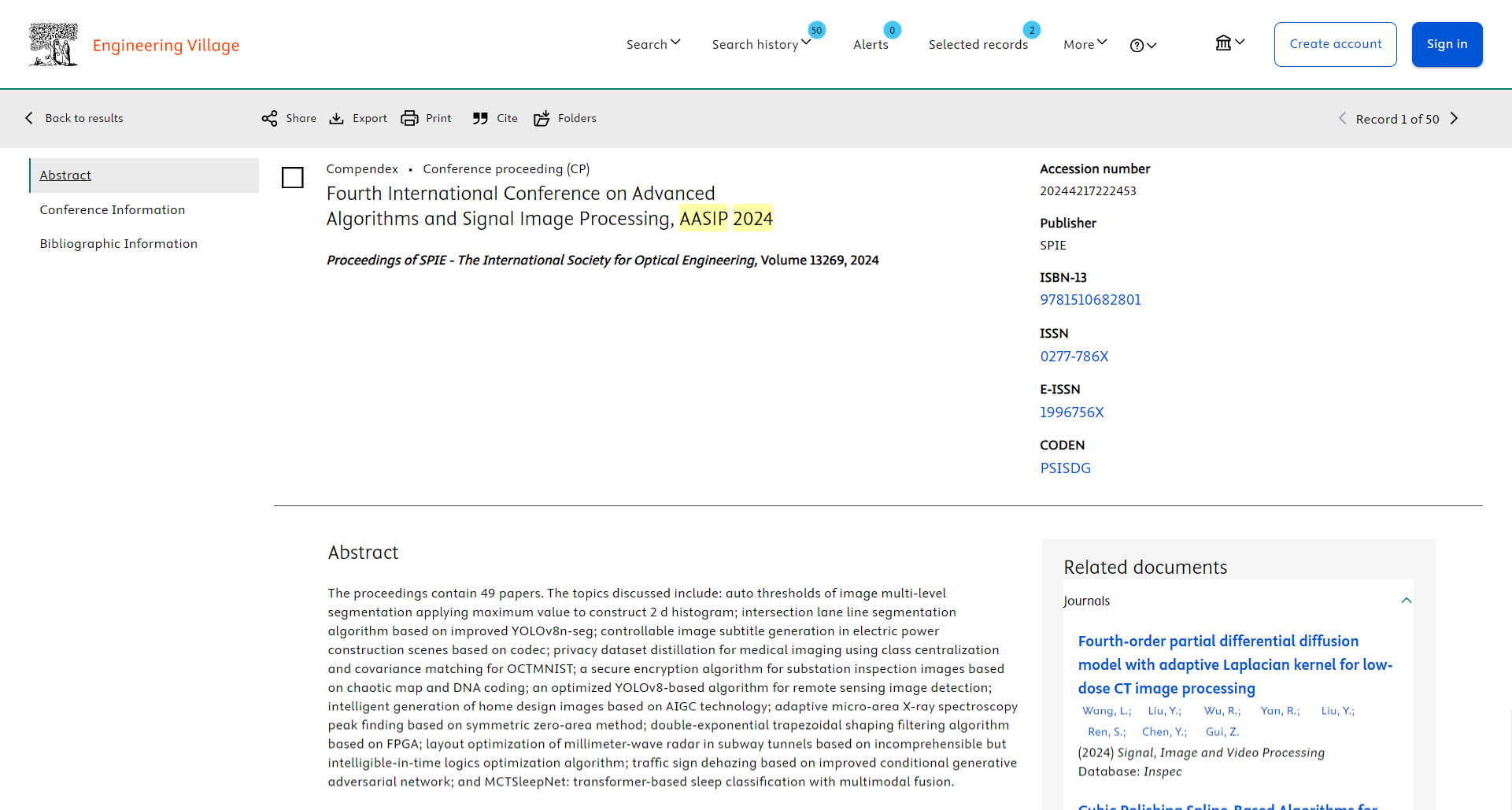Click the Related documents heading
The image size is (1512, 810).
click(x=1145, y=568)
